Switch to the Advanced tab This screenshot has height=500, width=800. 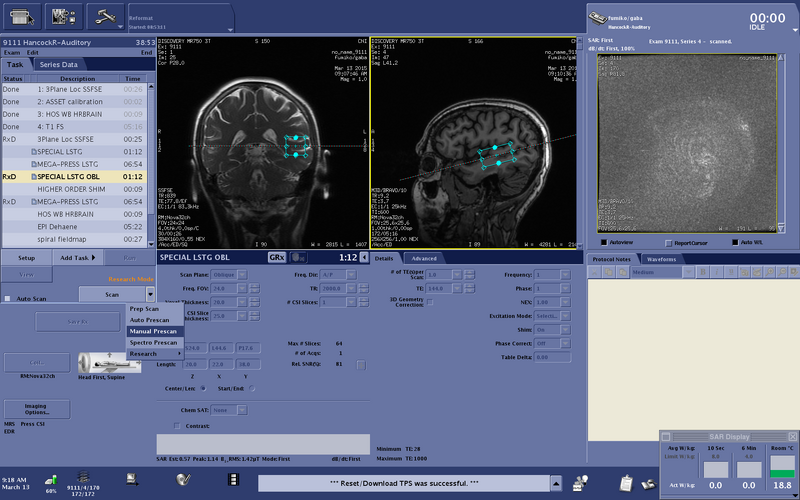point(424,258)
